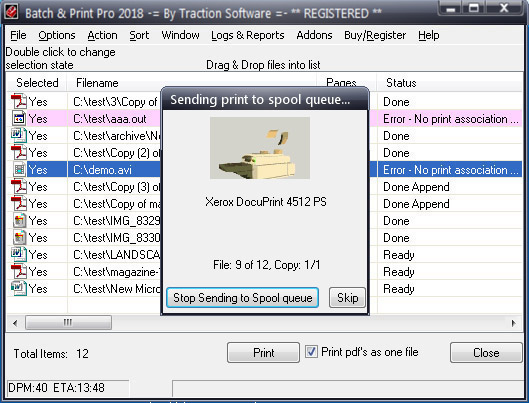Click the aaa.out file type icon
The width and height of the screenshot is (529, 403).
(x=19, y=119)
